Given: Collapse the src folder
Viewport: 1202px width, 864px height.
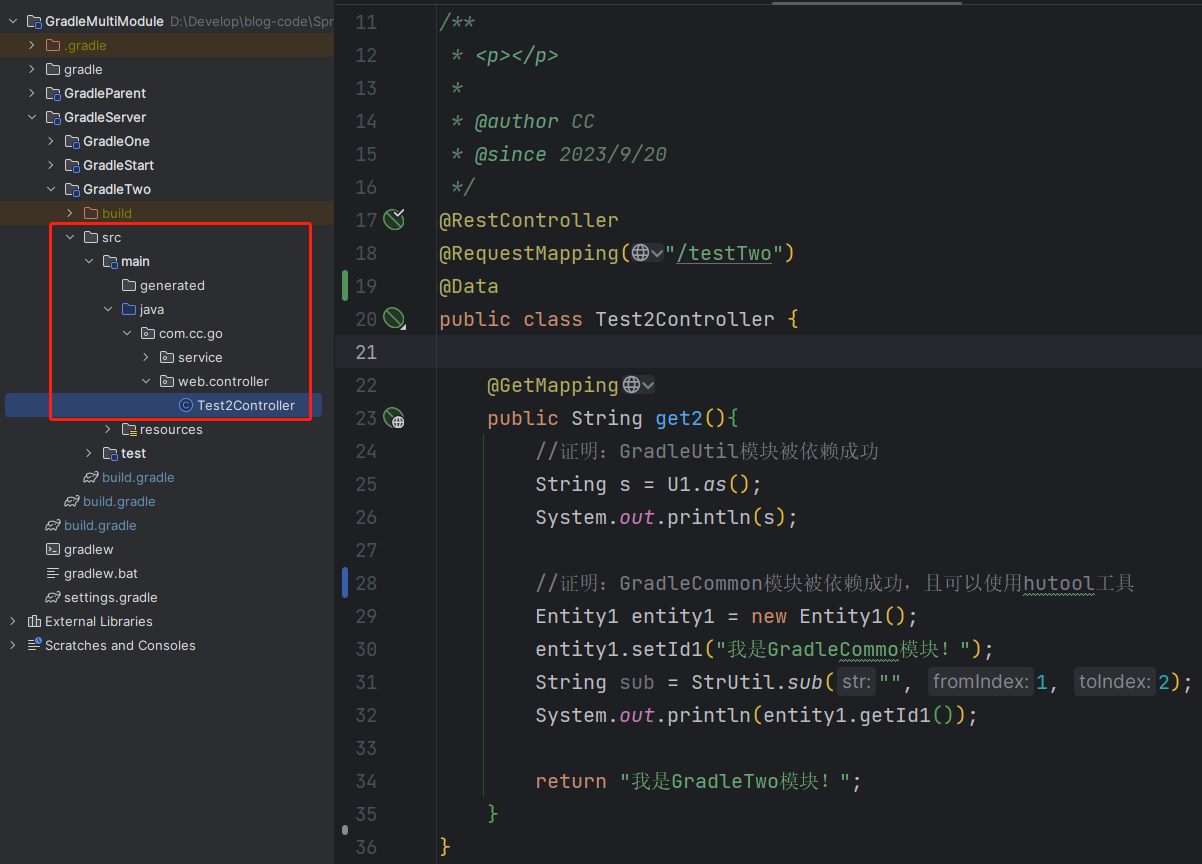Looking at the screenshot, I should [x=70, y=237].
